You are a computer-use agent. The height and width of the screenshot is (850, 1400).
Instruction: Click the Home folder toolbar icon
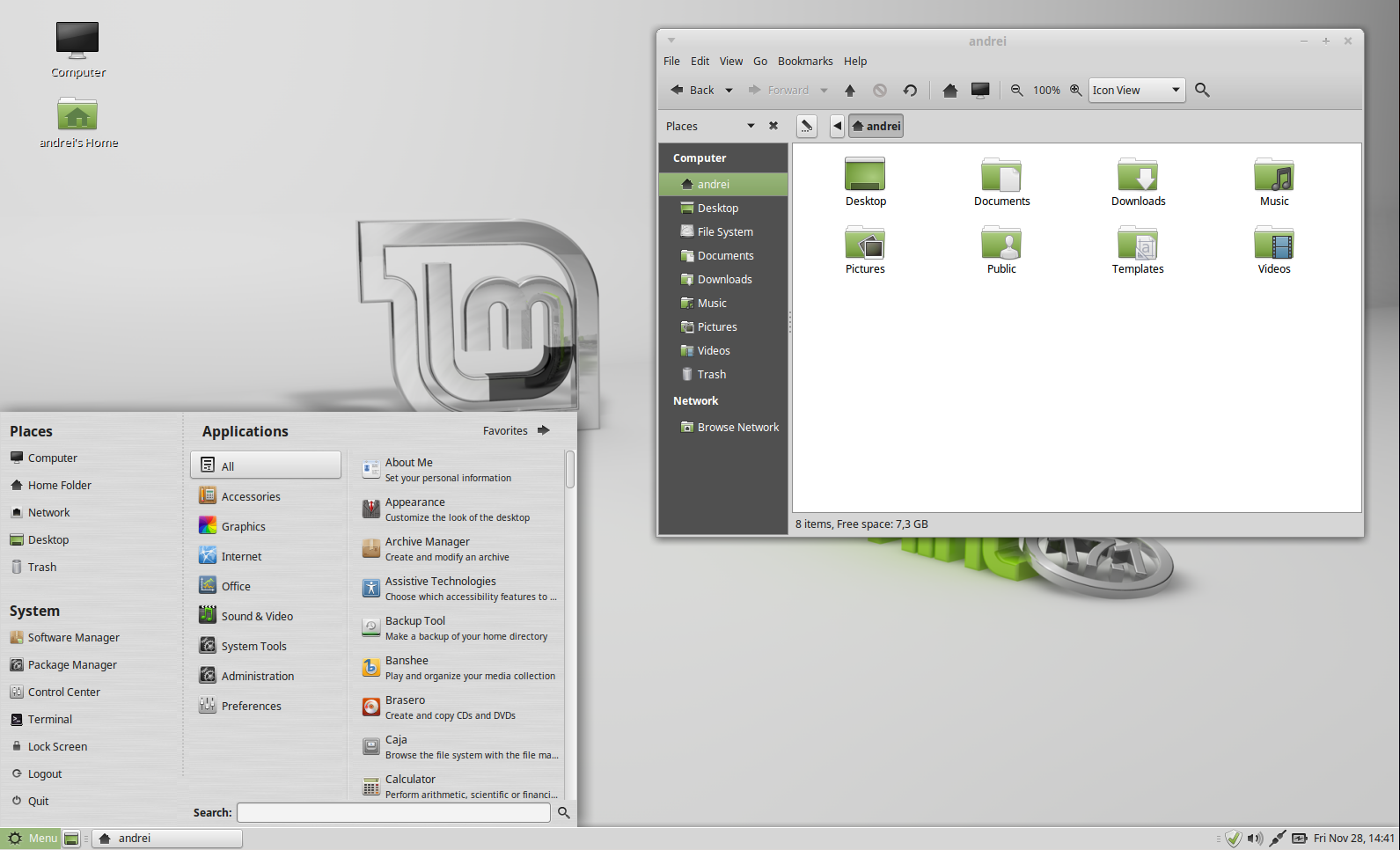coord(949,91)
